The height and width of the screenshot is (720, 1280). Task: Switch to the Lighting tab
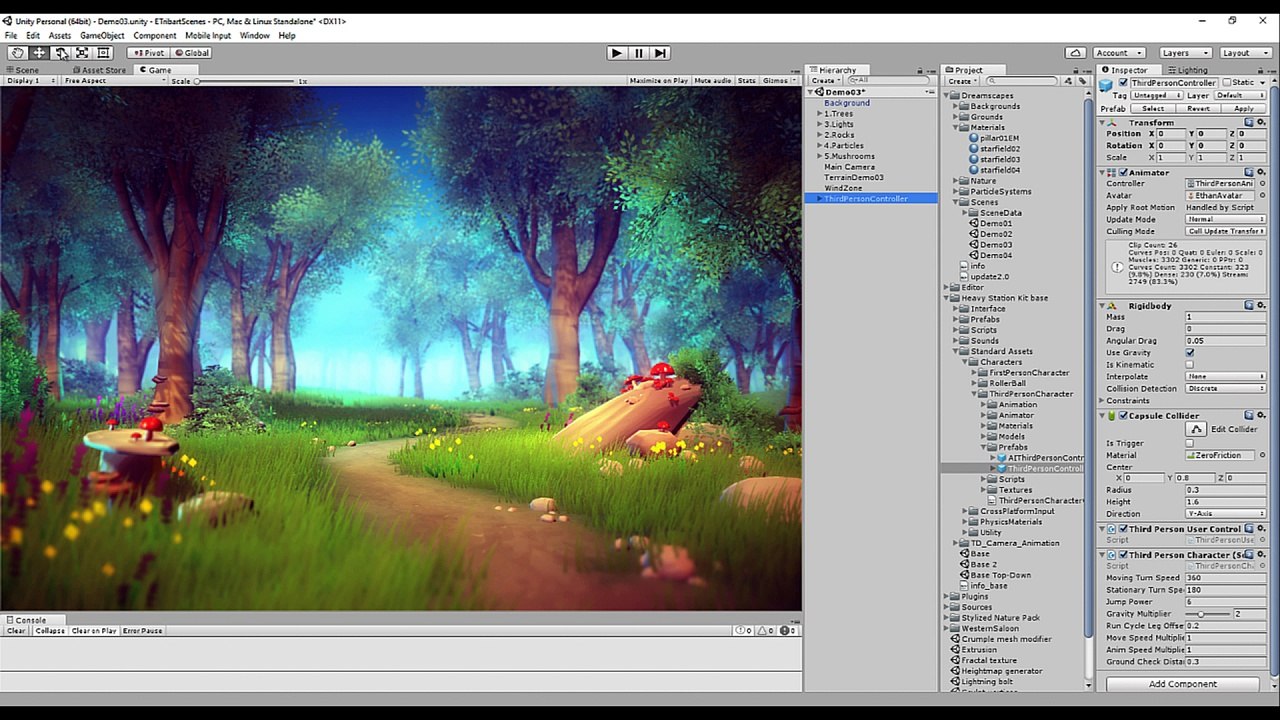click(x=1187, y=71)
